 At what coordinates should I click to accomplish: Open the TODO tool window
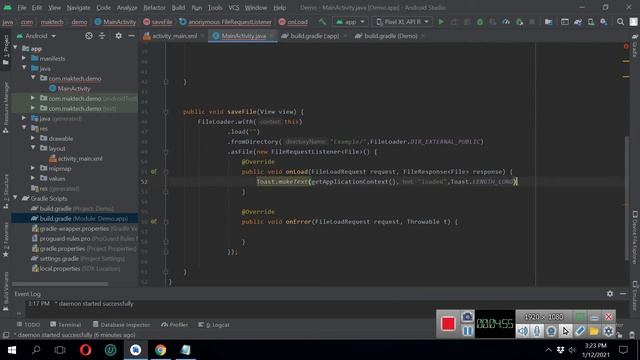(28, 325)
